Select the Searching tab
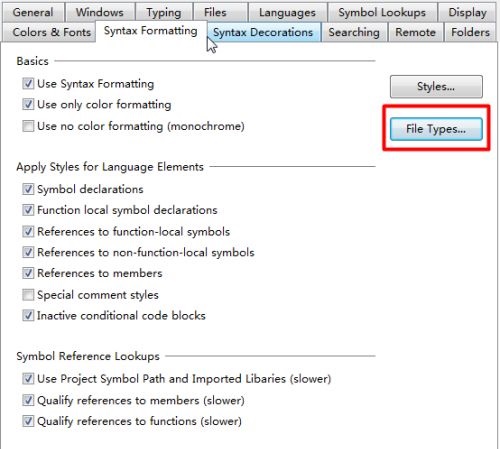The height and width of the screenshot is (449, 500). pyautogui.click(x=354, y=32)
